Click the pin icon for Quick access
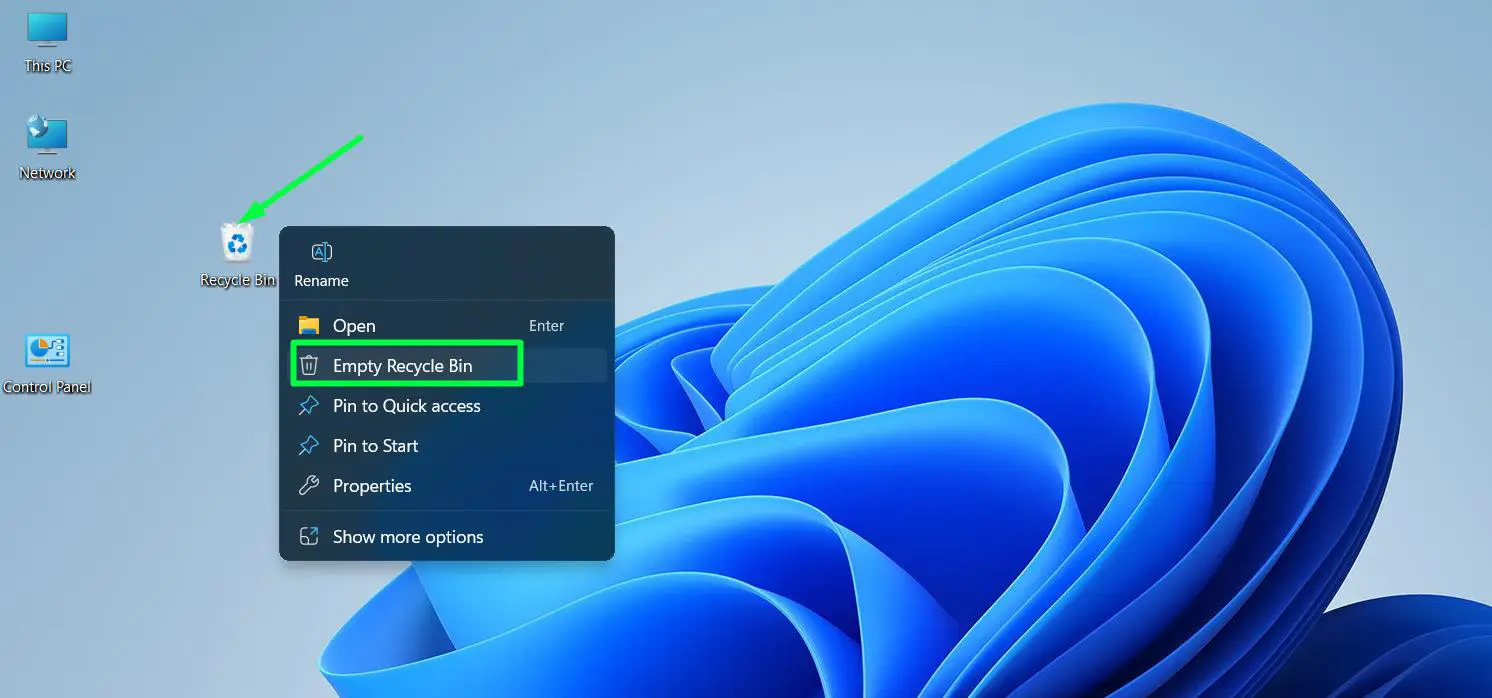 [x=310, y=405]
